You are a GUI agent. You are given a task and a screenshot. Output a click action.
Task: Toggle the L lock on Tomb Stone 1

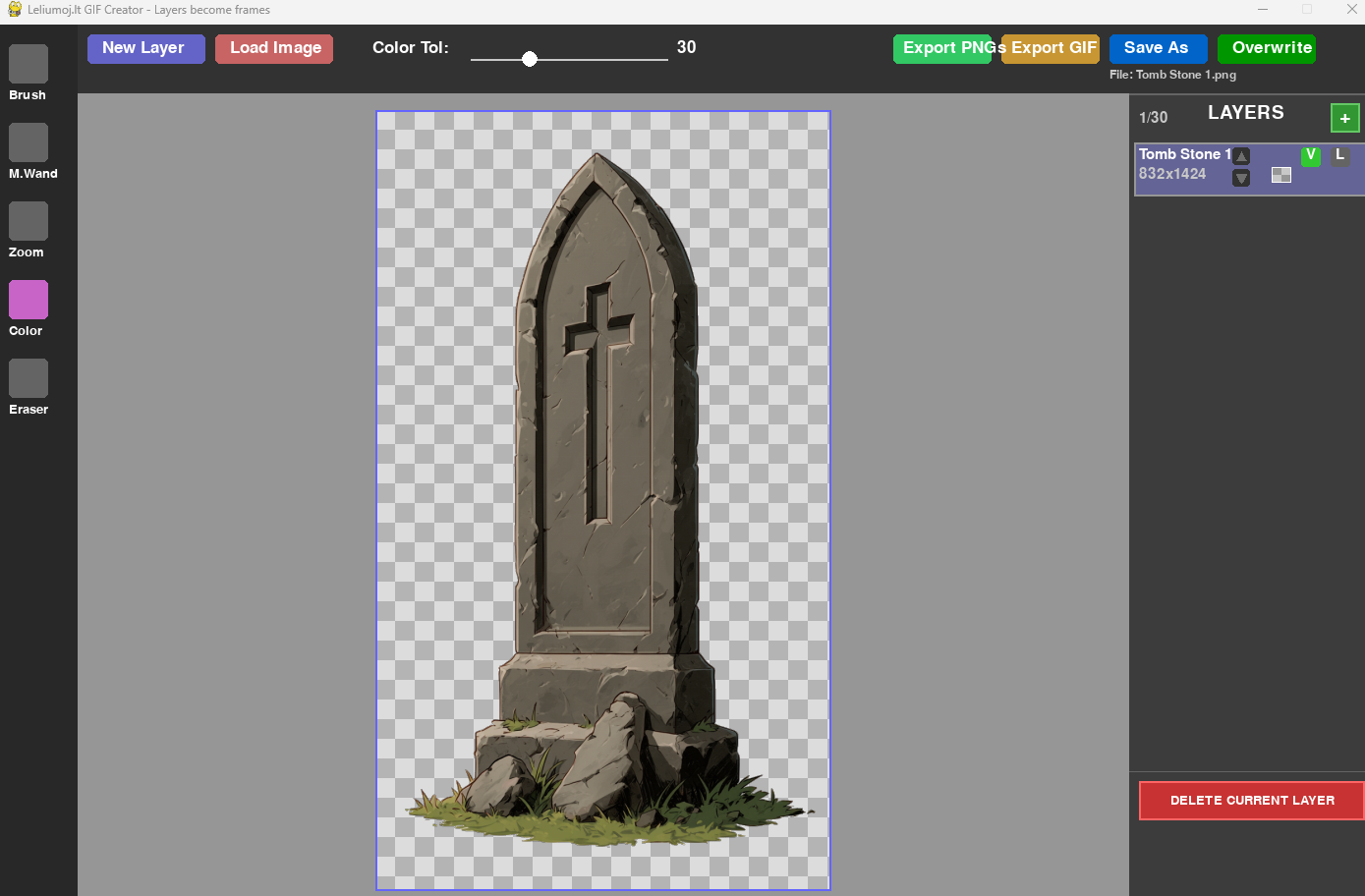[x=1339, y=155]
